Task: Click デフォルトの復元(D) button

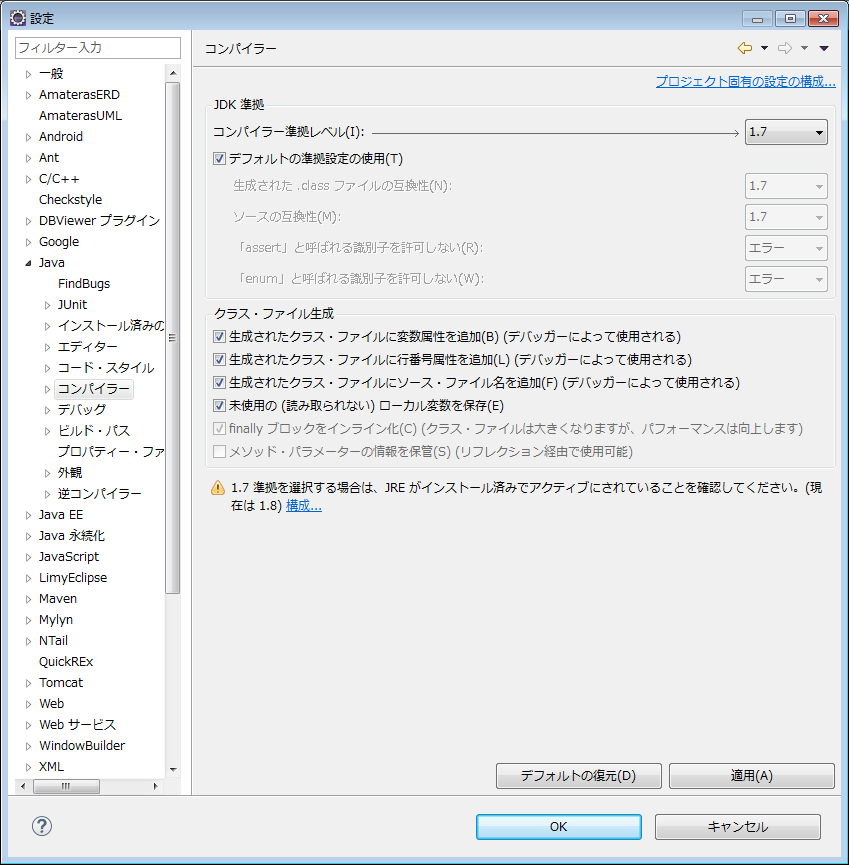Action: [579, 776]
